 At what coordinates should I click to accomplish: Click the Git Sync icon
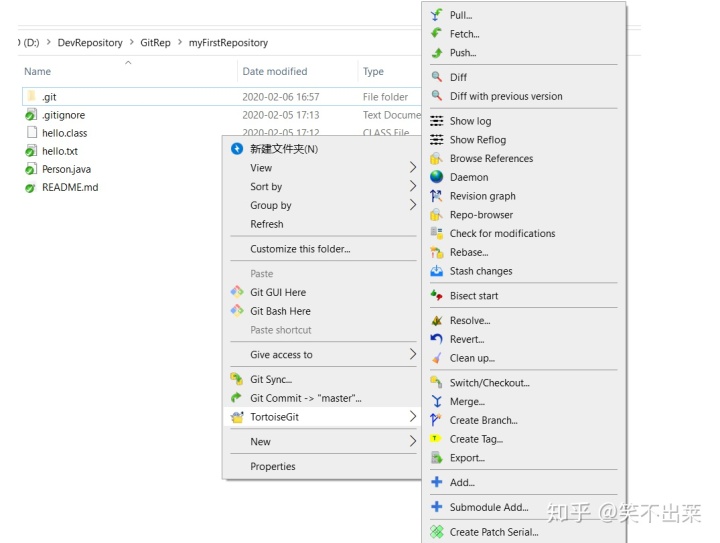pyautogui.click(x=236, y=379)
